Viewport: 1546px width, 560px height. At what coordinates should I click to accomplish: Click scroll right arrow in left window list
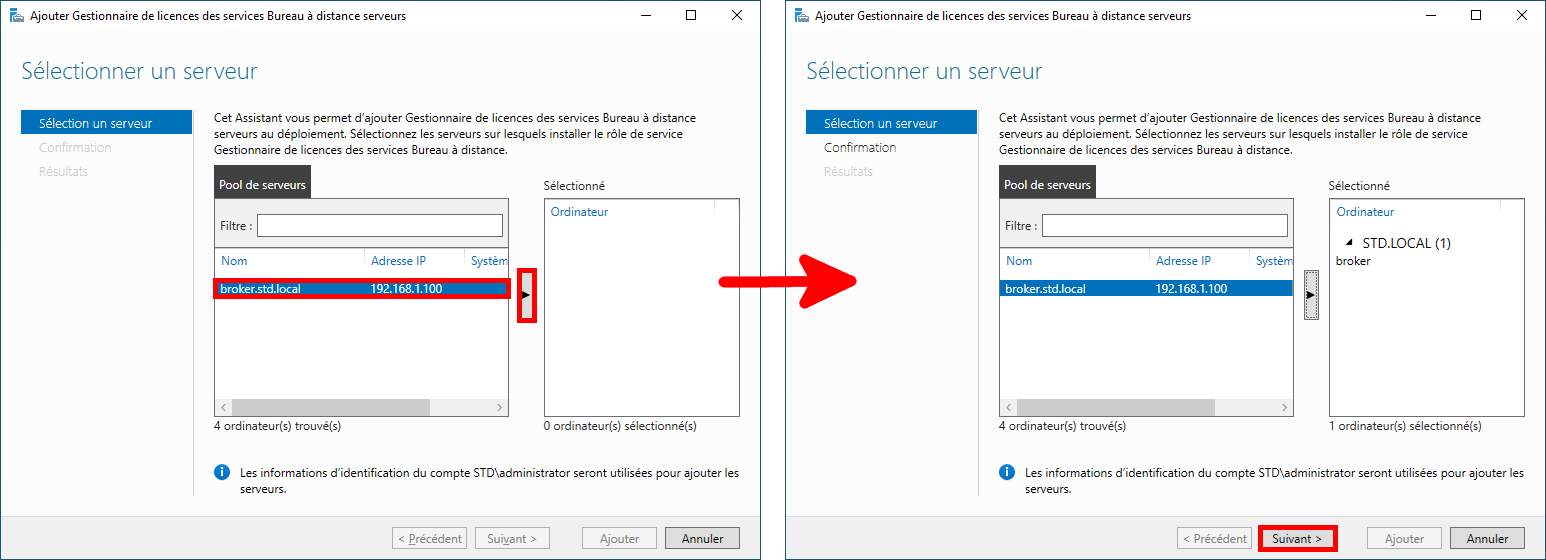tap(501, 408)
